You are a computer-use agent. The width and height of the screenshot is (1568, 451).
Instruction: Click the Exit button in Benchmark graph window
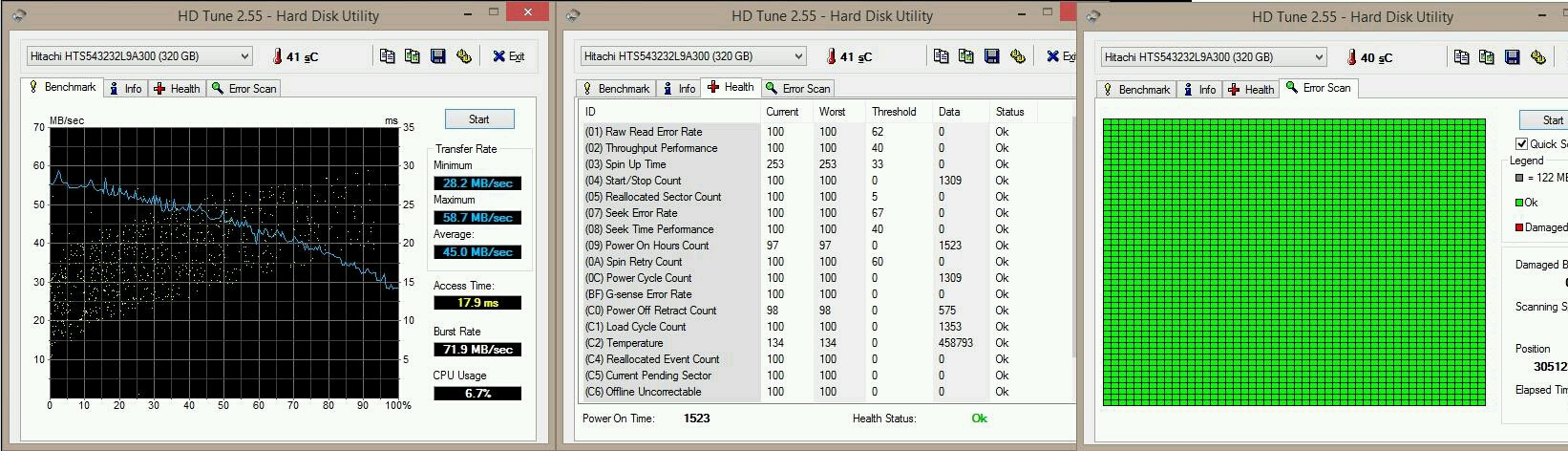click(508, 56)
